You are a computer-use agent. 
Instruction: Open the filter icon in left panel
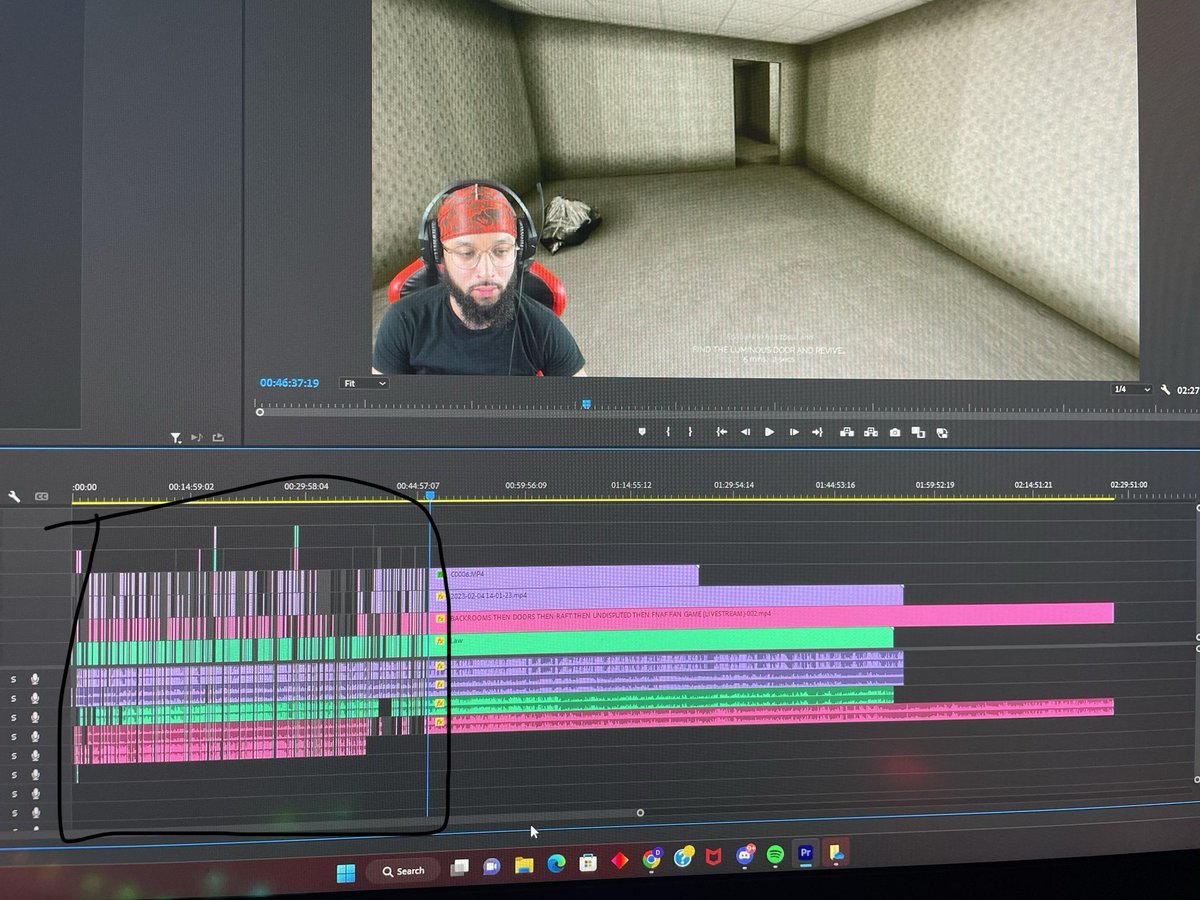[x=176, y=437]
